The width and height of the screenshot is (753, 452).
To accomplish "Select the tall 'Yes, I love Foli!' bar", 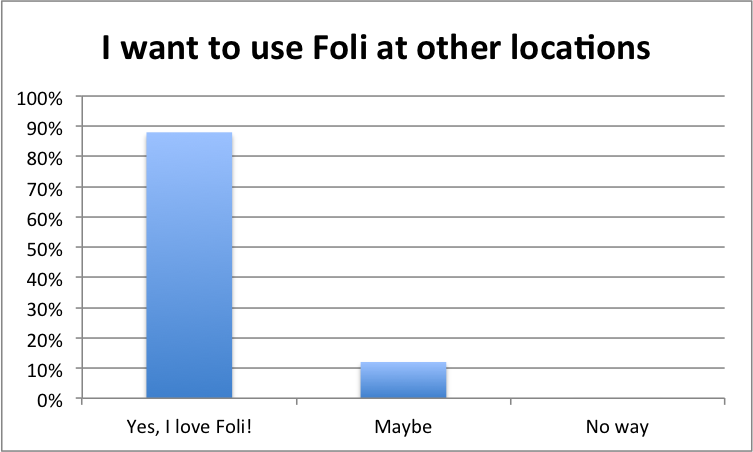I will tap(189, 265).
